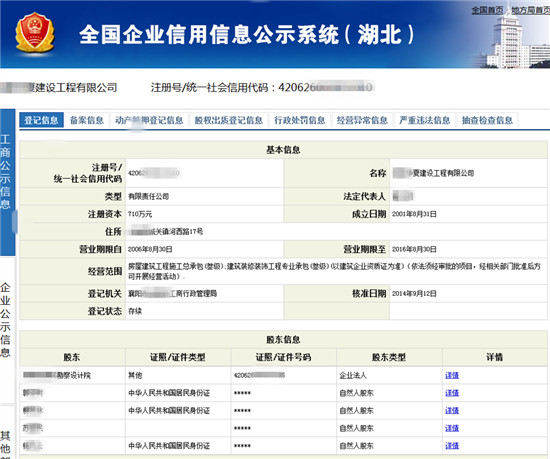Viewport: 550px width, 459px height.
Task: Switch to the 抽查检查信息 tab
Action: point(487,120)
